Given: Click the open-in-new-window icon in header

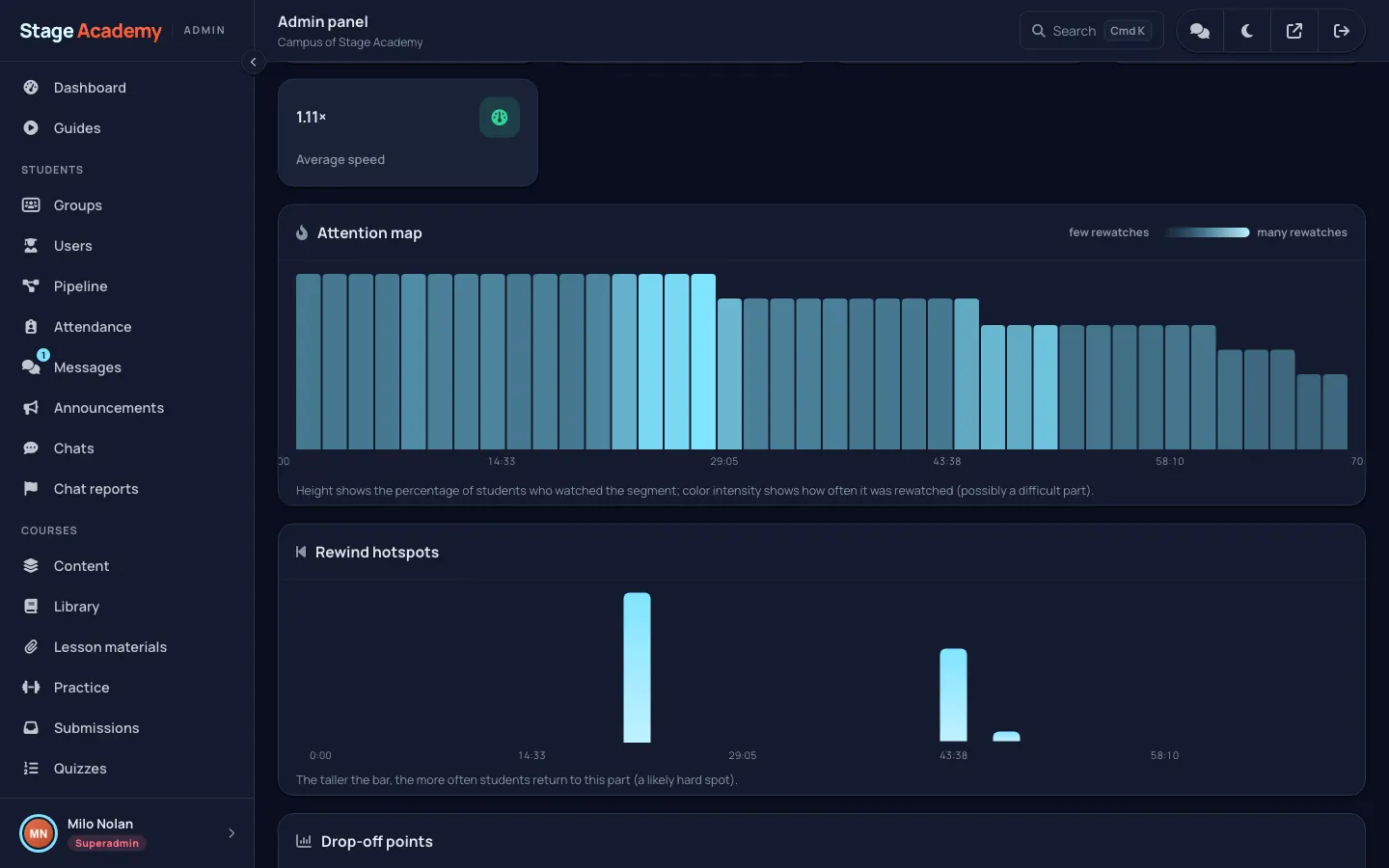Looking at the screenshot, I should (1294, 31).
